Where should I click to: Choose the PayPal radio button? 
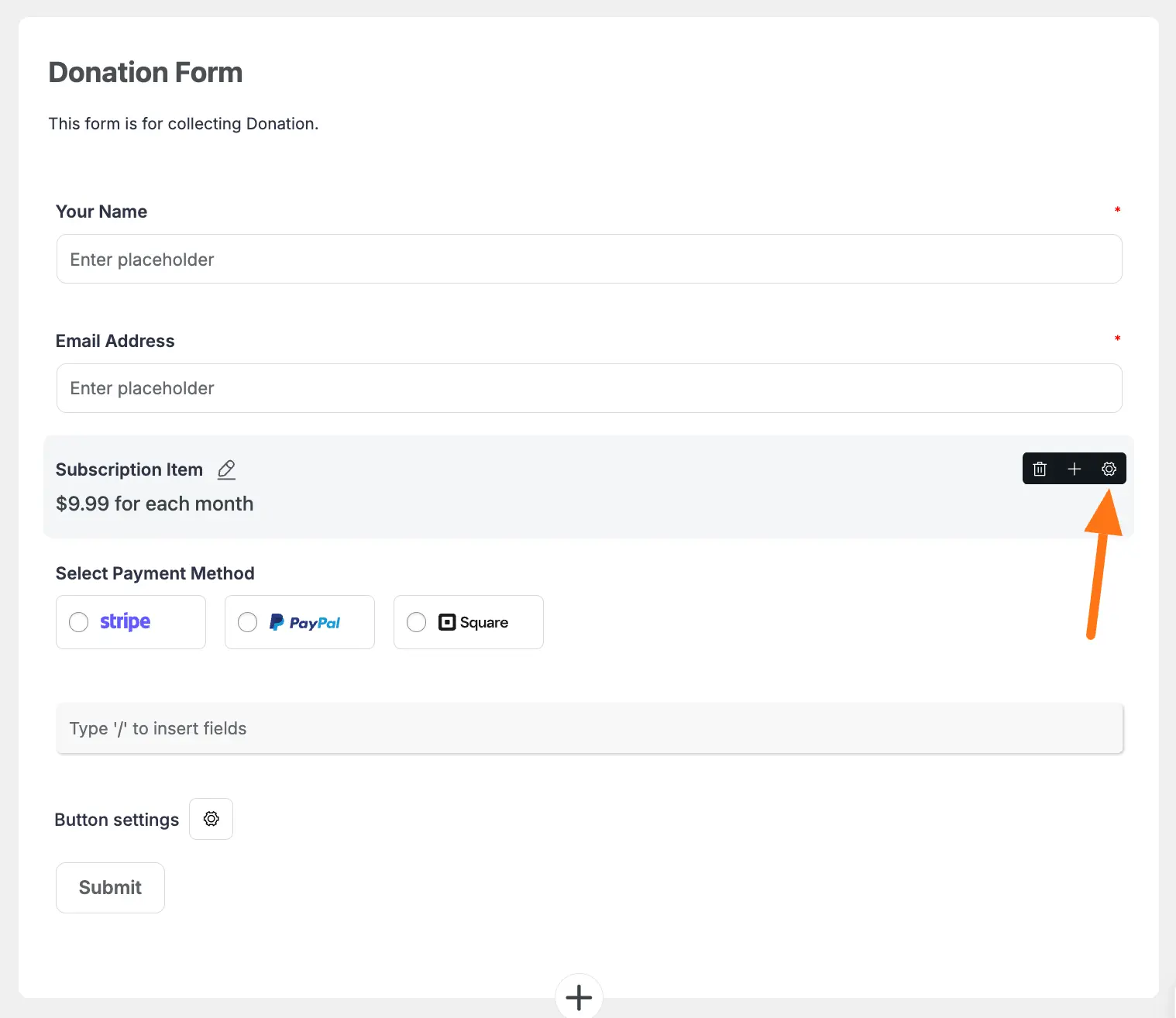tap(248, 622)
